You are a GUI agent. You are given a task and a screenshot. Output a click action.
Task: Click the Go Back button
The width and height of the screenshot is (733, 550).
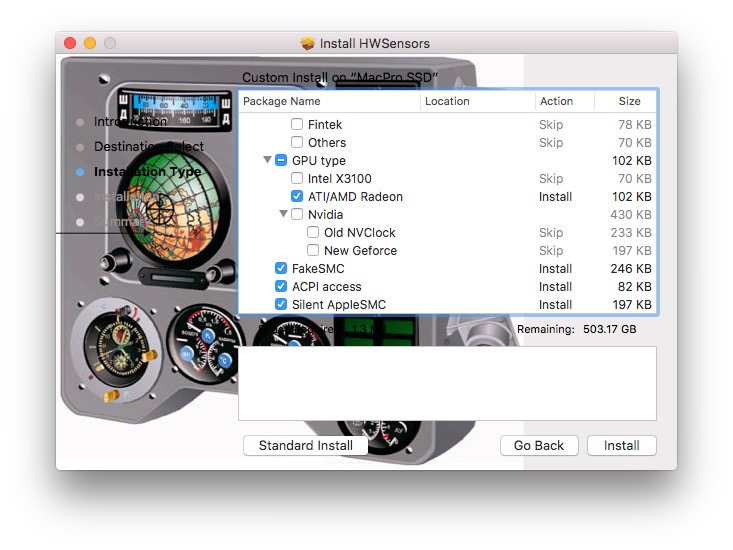pos(539,445)
